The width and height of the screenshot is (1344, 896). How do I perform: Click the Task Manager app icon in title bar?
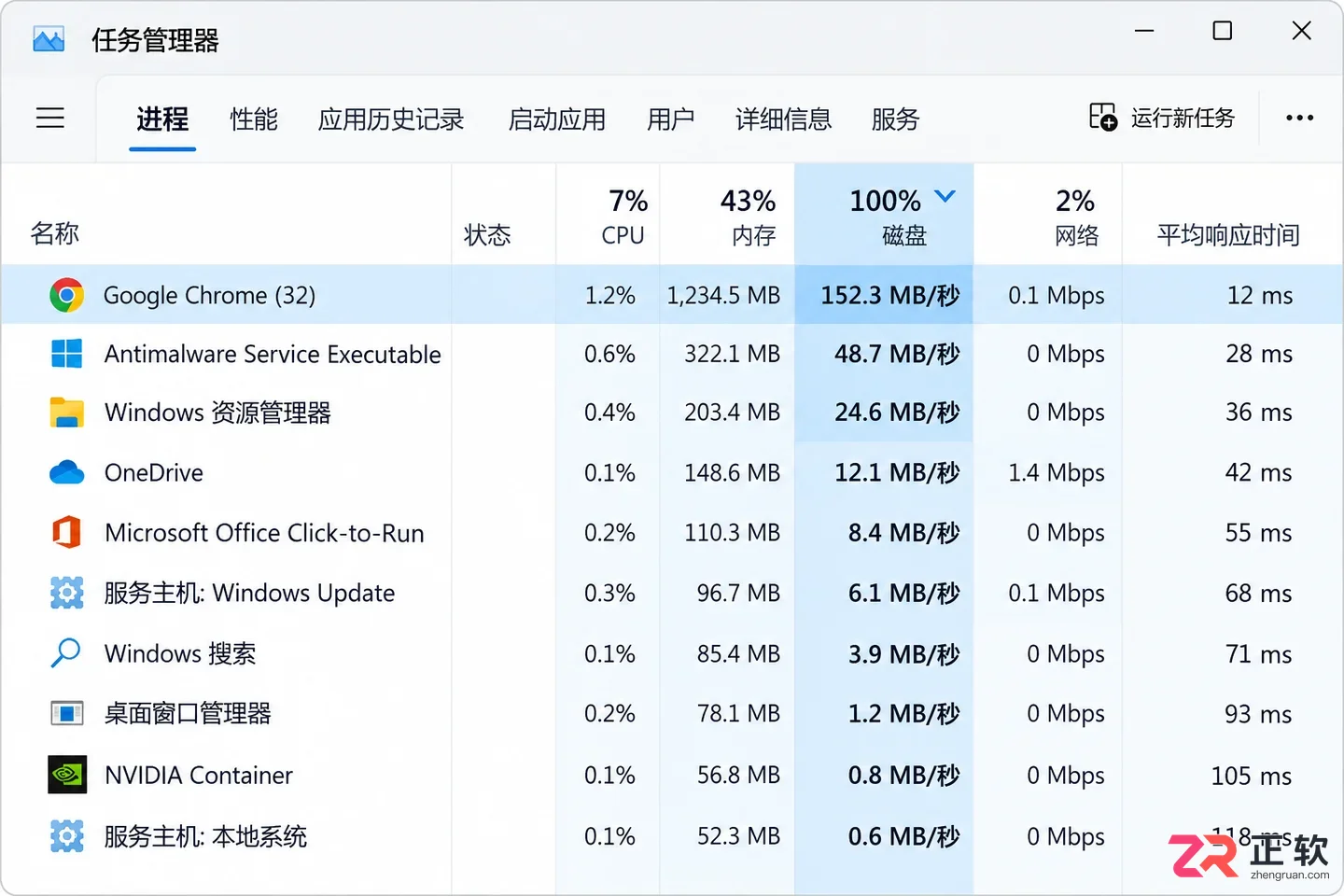(49, 40)
